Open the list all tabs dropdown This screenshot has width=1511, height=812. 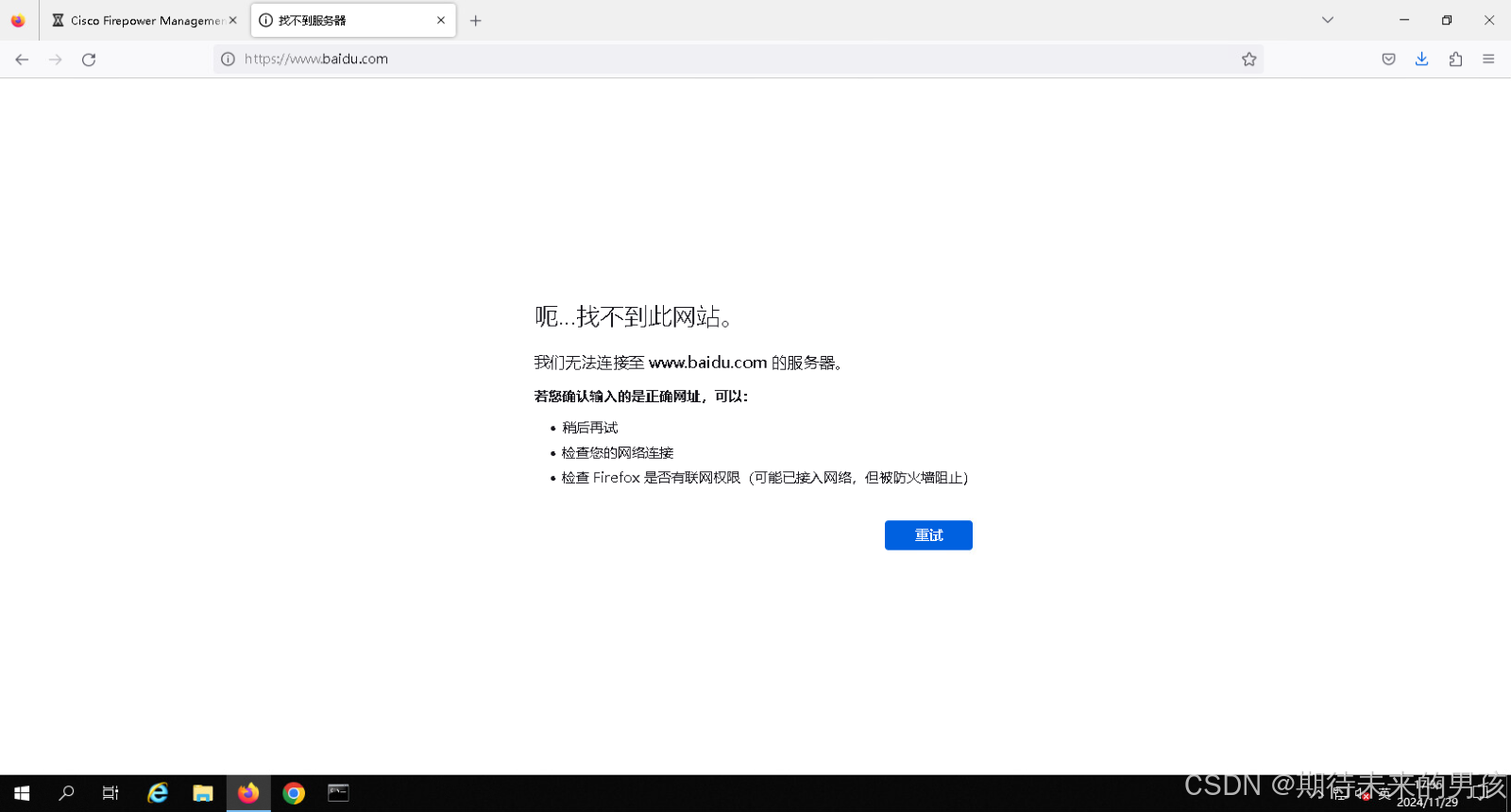[1328, 20]
